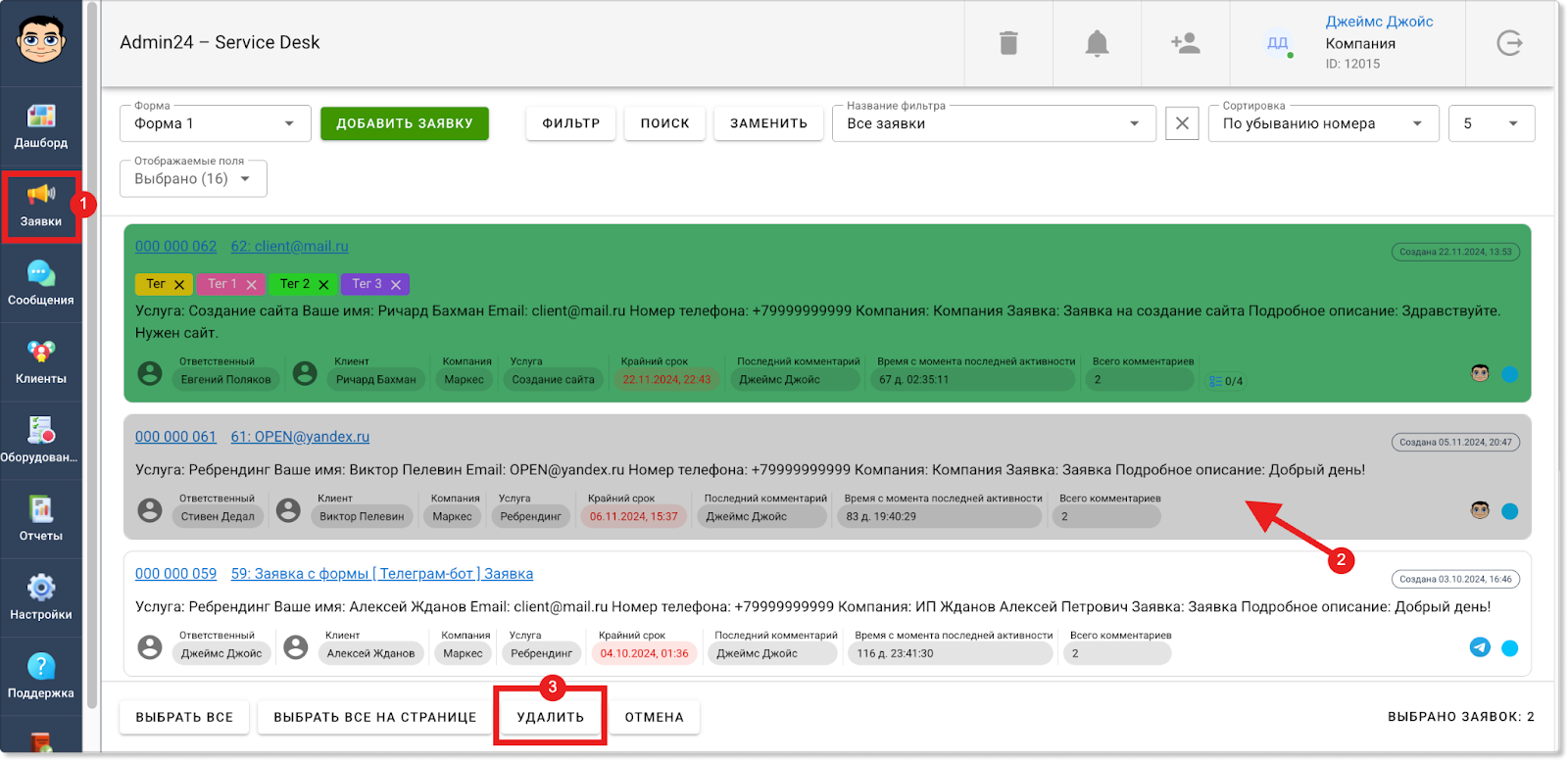
Task: Go to Дашборд in sidebar
Action: tap(41, 126)
